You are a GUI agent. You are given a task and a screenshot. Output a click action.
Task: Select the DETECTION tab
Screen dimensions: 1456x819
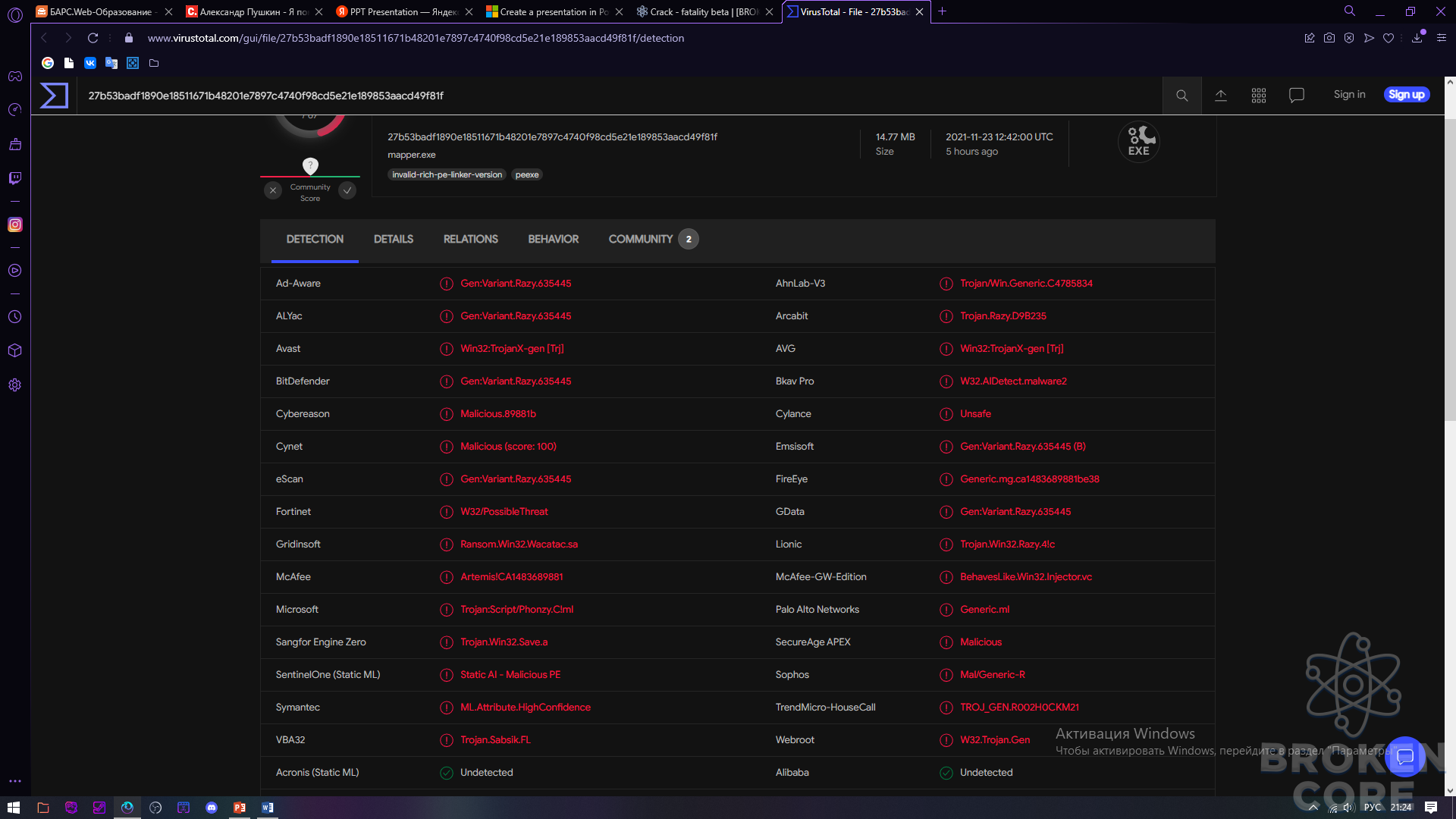(315, 240)
